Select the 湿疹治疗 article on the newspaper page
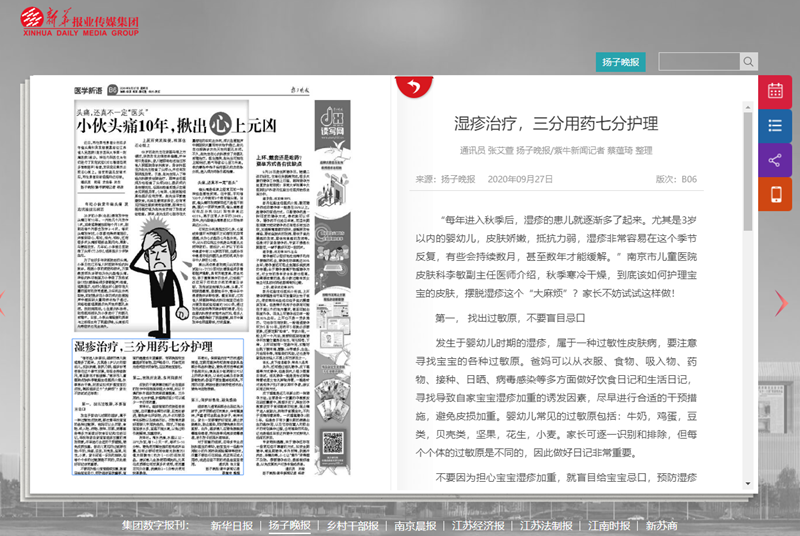The height and width of the screenshot is (536, 800). [x=158, y=406]
